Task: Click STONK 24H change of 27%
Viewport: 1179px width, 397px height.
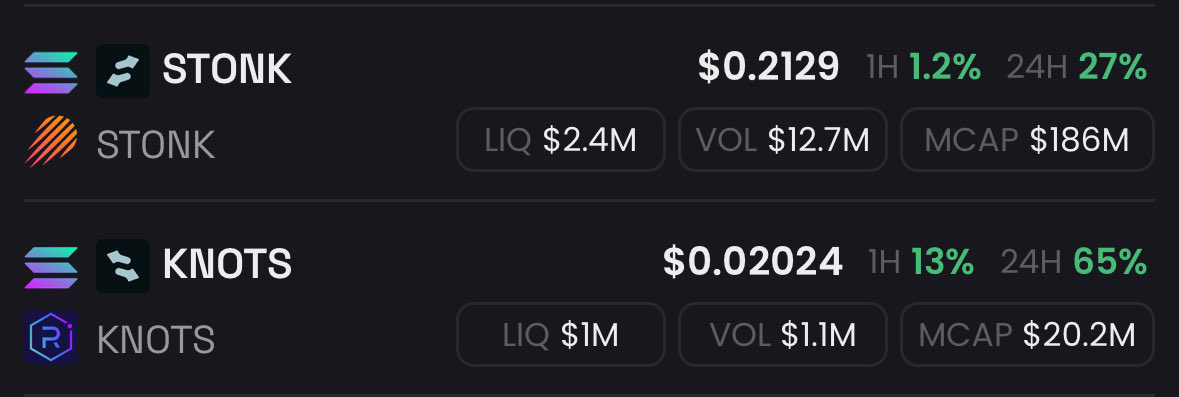Action: click(1113, 68)
